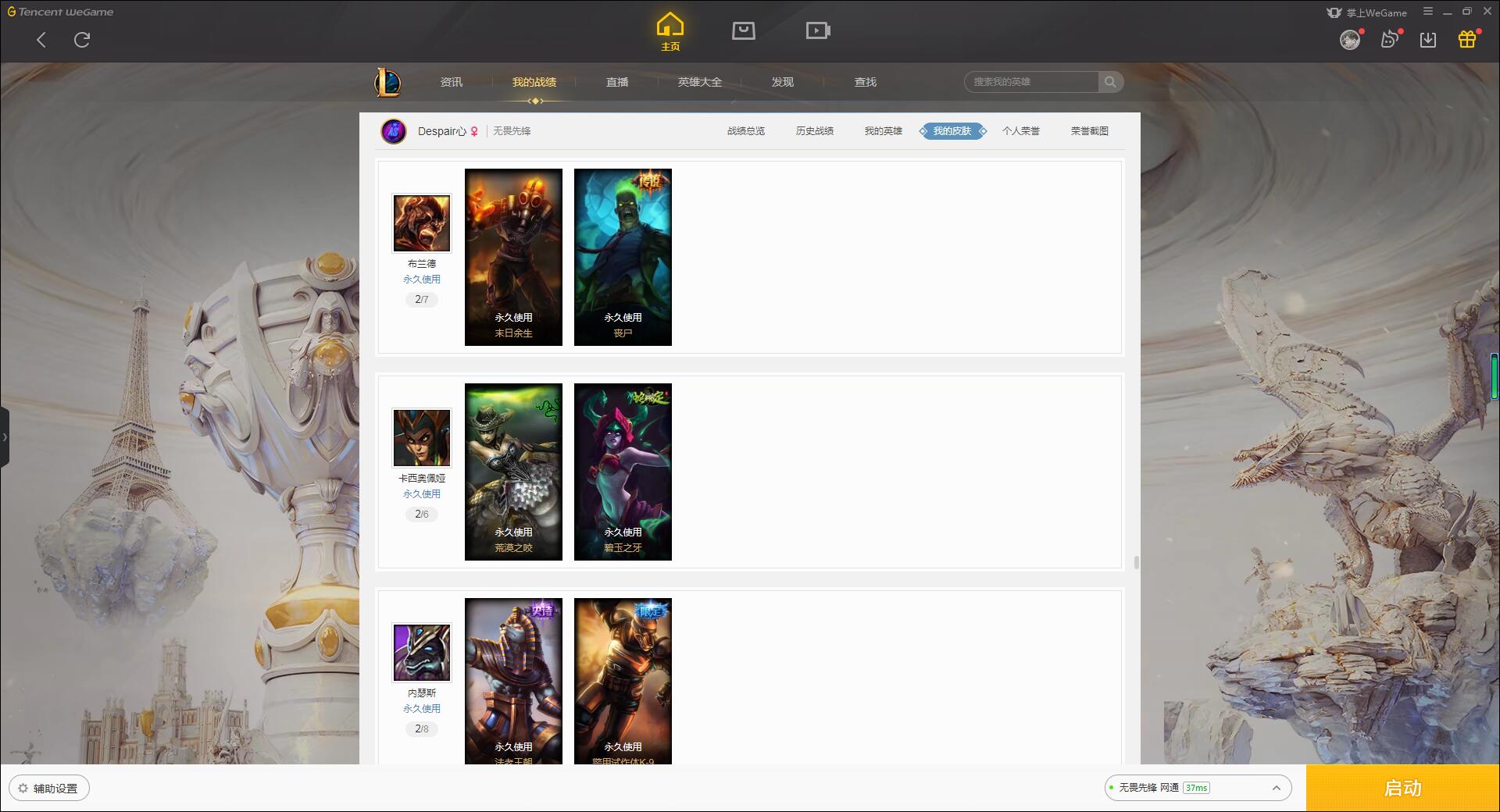Open the 末日余生 skin card
This screenshot has width=1500, height=812.
click(x=513, y=257)
